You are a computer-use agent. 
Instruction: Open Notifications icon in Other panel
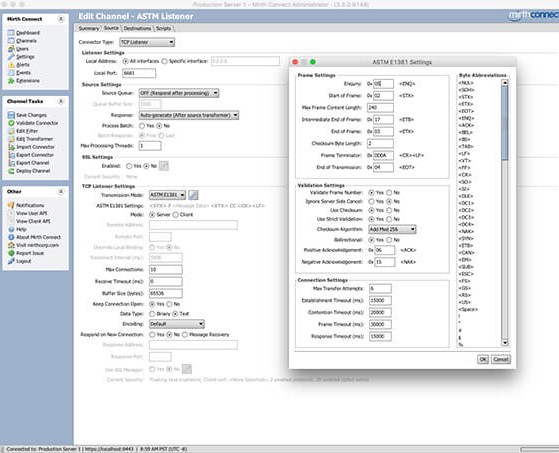coord(11,205)
